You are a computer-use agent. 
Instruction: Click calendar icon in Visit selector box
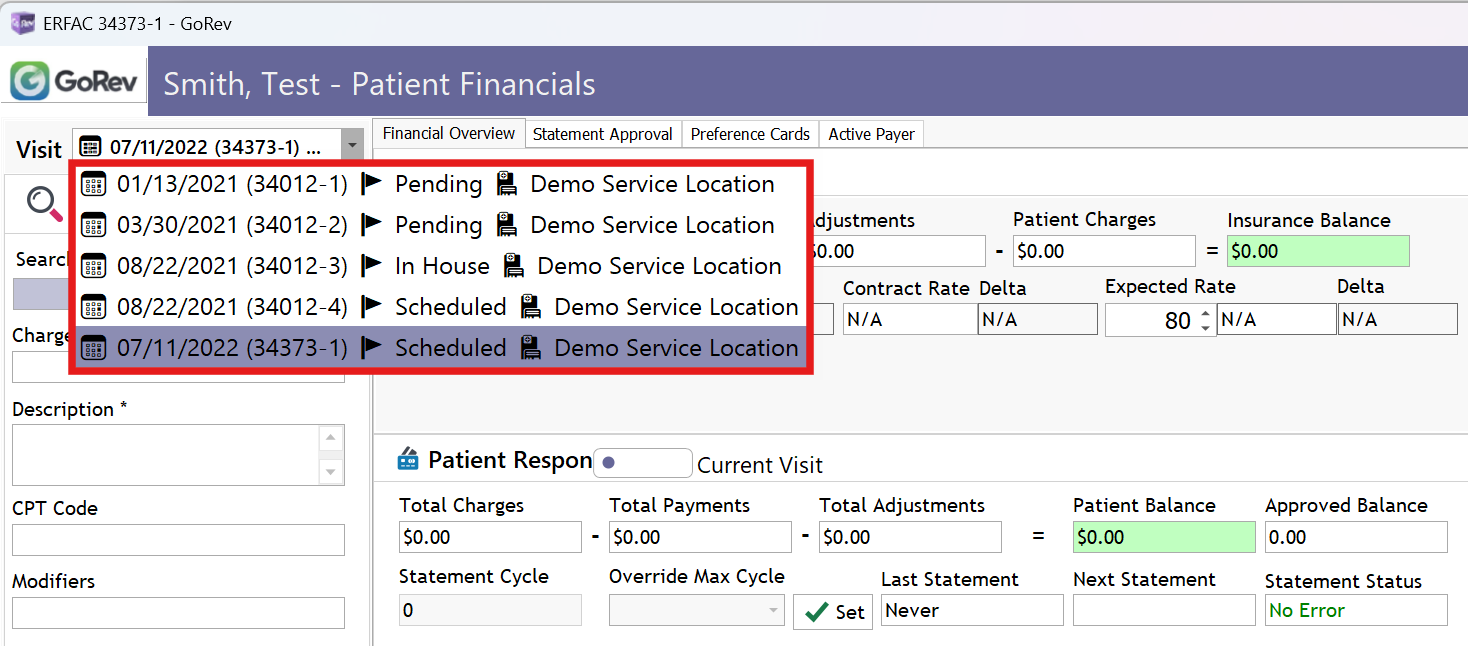point(90,147)
